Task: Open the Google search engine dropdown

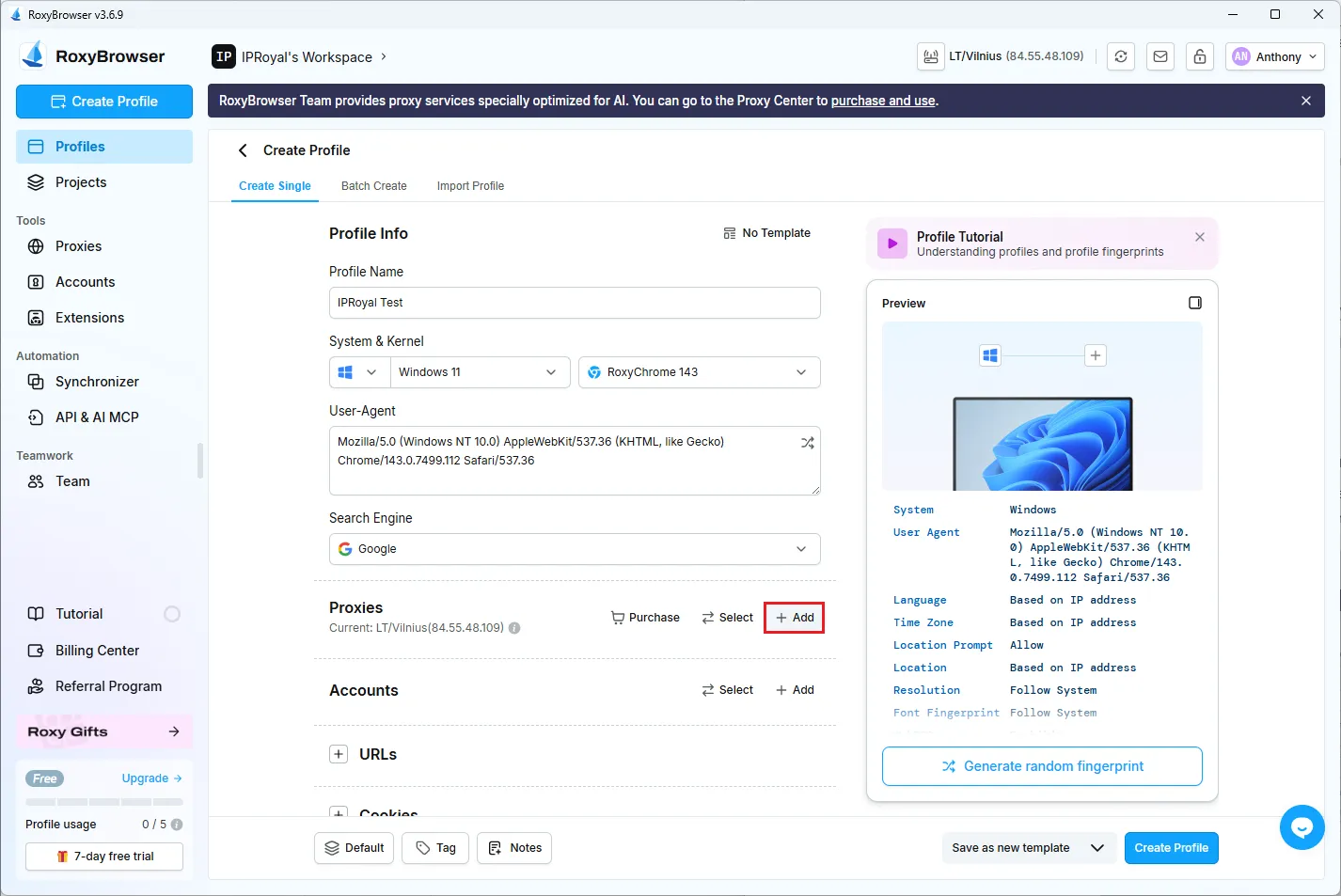Action: pos(574,549)
